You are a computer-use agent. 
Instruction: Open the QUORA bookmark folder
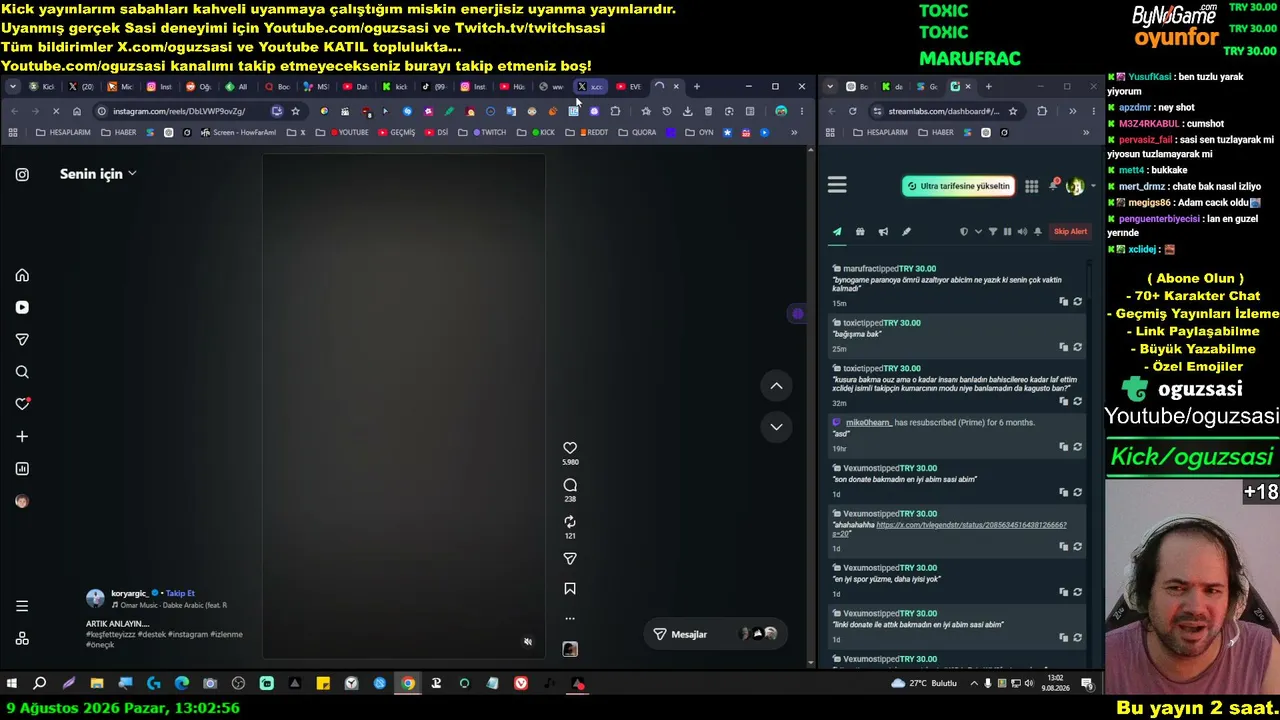(x=638, y=132)
